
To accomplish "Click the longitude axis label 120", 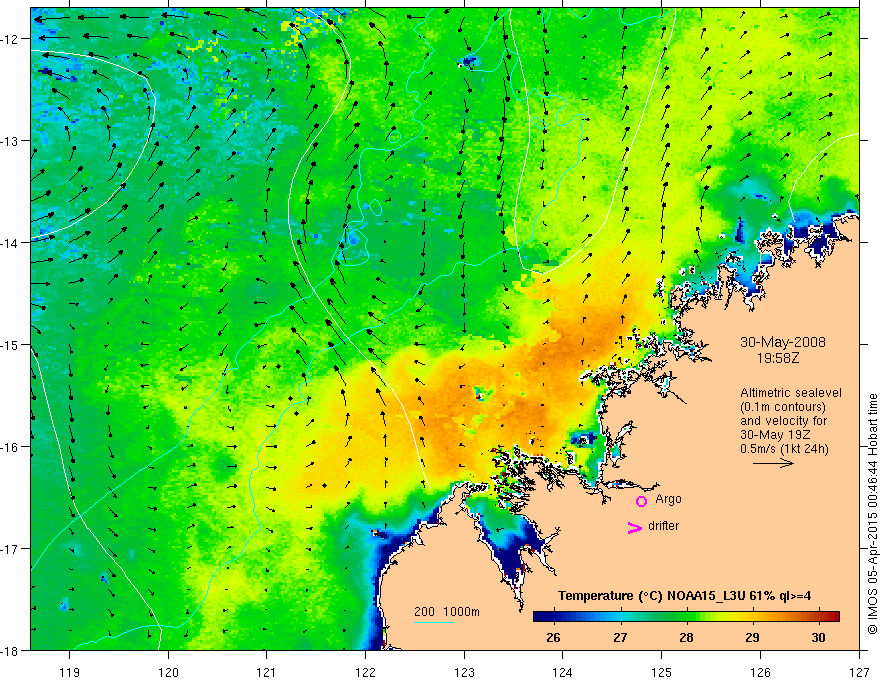I will (x=168, y=672).
